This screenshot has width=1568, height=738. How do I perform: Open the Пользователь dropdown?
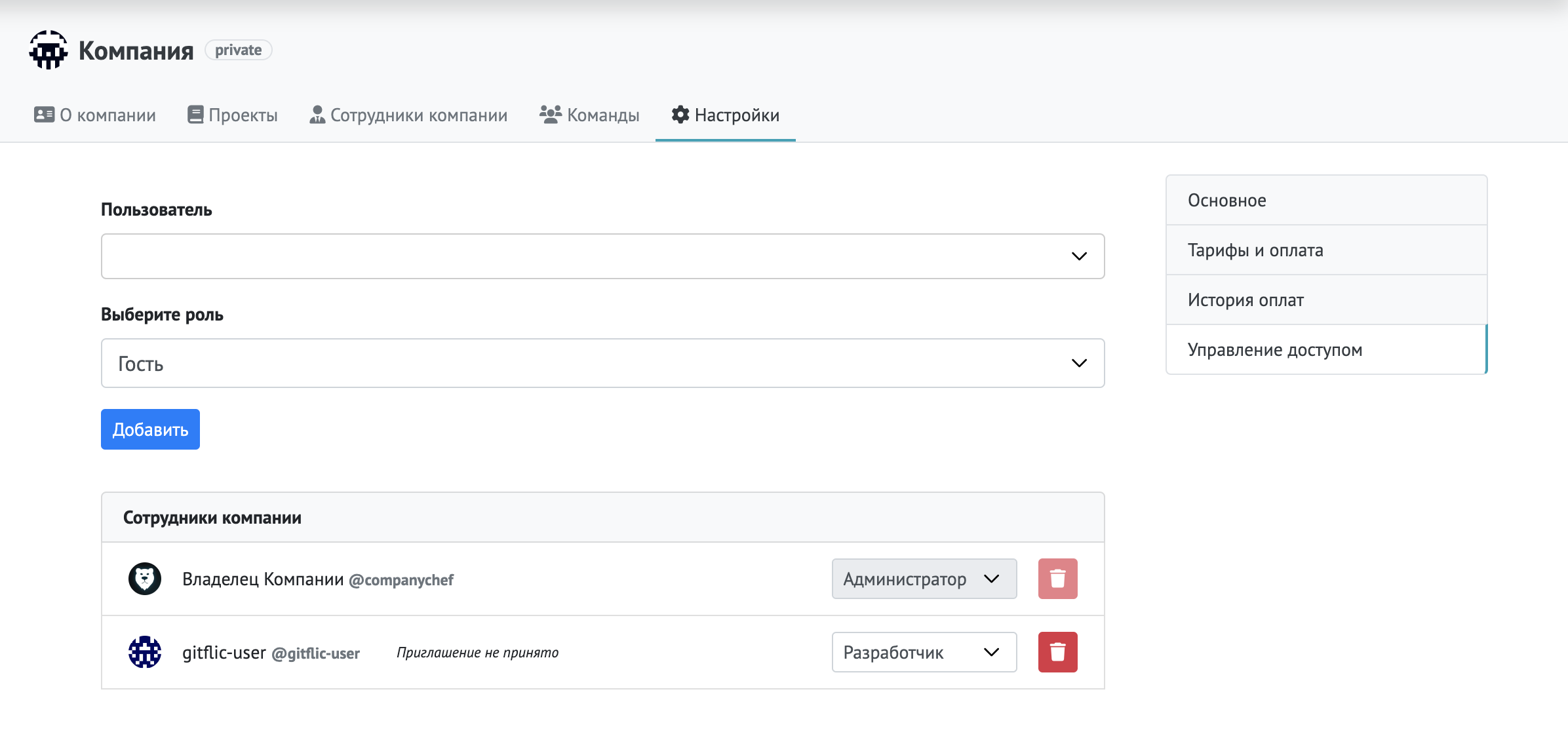coord(603,256)
